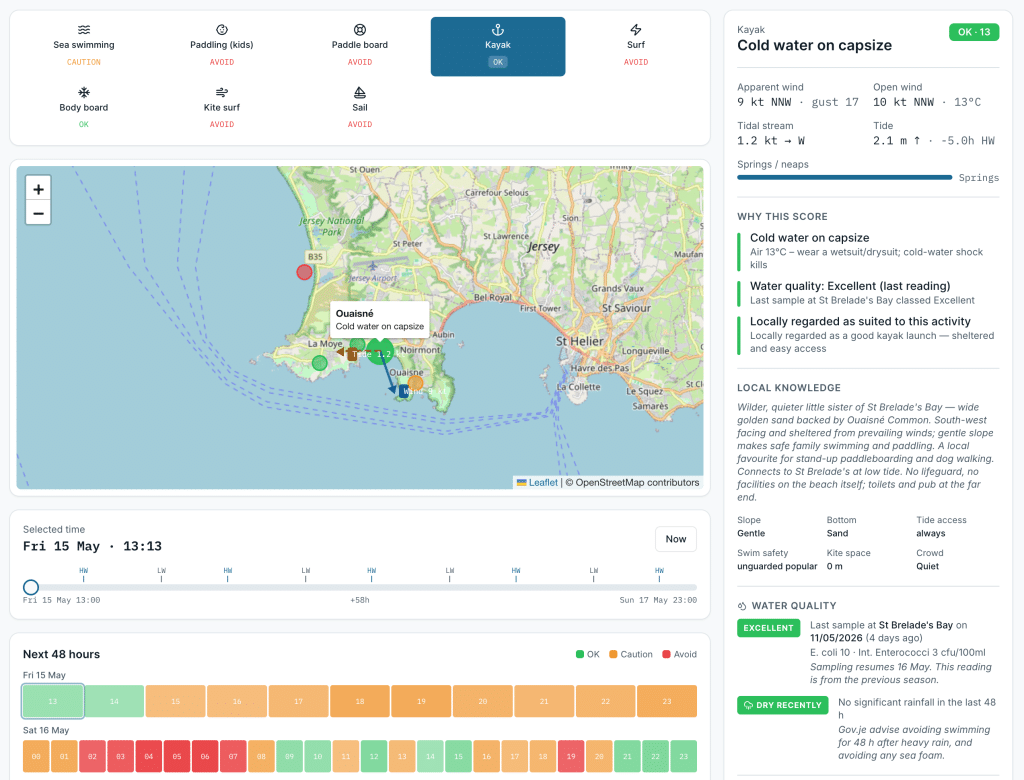Select hour 00 on Sat 16 May
The width and height of the screenshot is (1024, 780).
[x=36, y=756]
